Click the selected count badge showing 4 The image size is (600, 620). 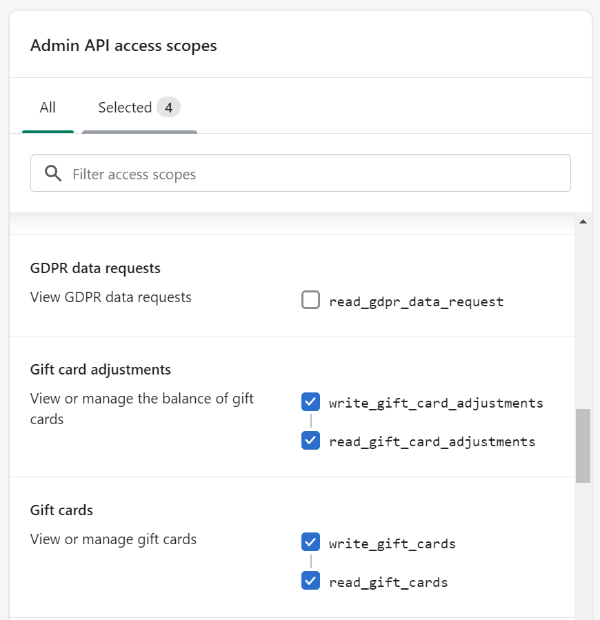(x=168, y=108)
